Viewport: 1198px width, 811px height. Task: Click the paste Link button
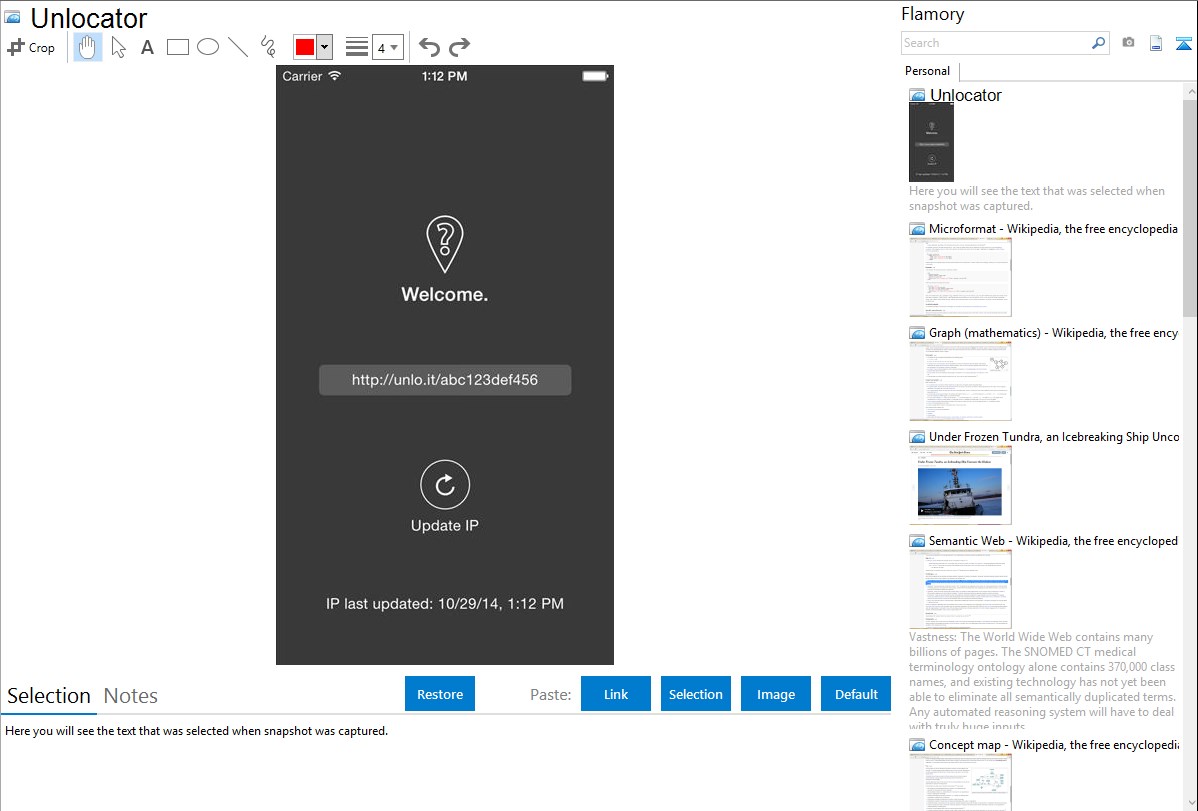(616, 694)
